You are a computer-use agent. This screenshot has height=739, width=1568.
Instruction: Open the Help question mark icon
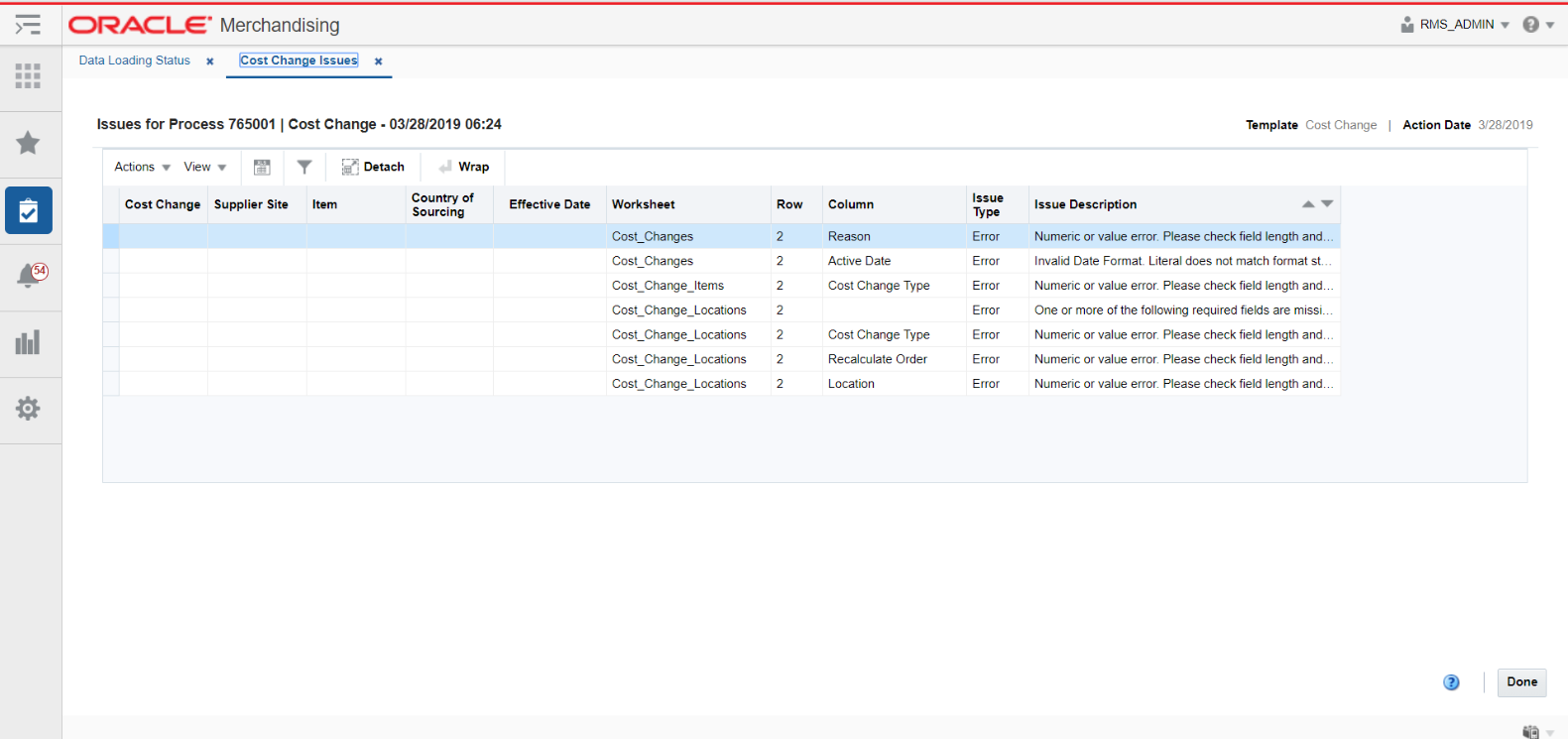[1531, 25]
